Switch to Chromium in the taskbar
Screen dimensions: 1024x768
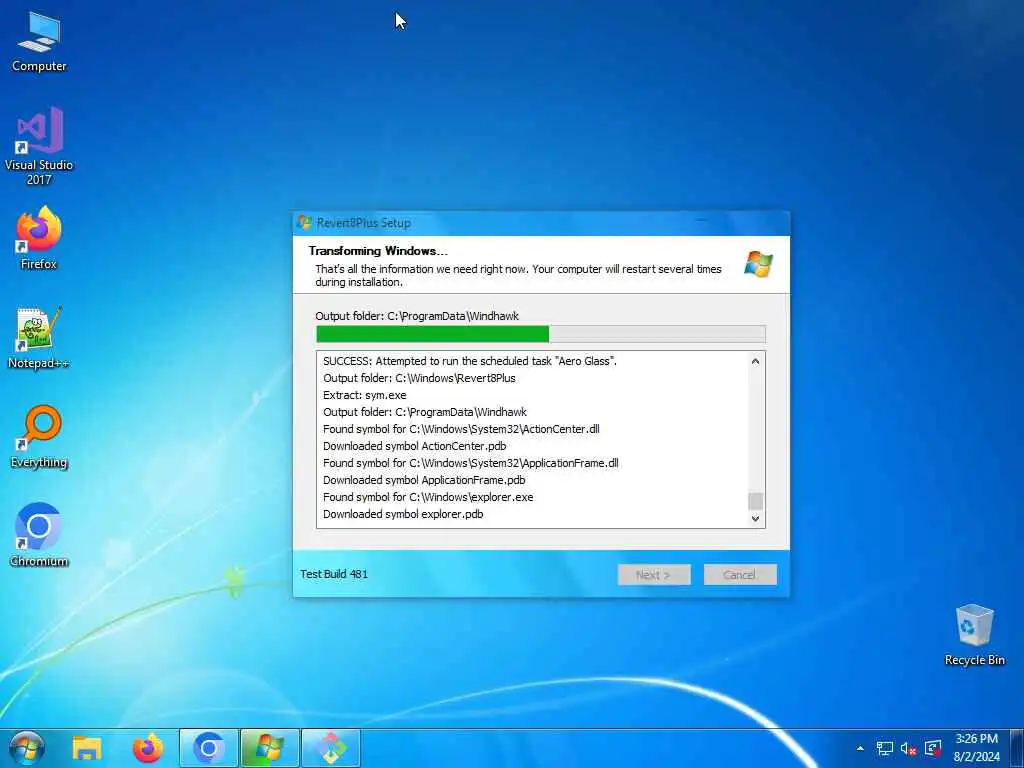[209, 748]
